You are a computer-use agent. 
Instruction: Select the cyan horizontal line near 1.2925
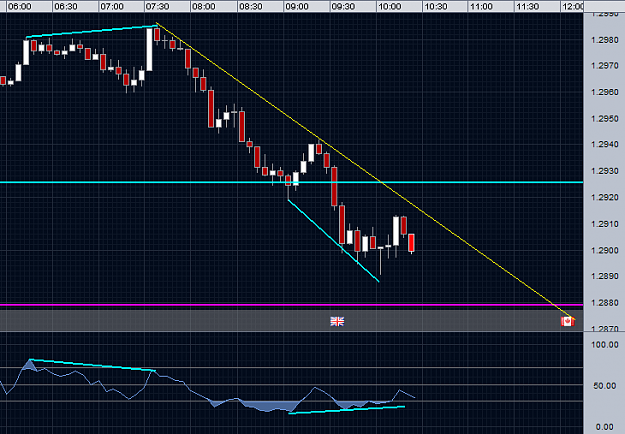(x=291, y=182)
